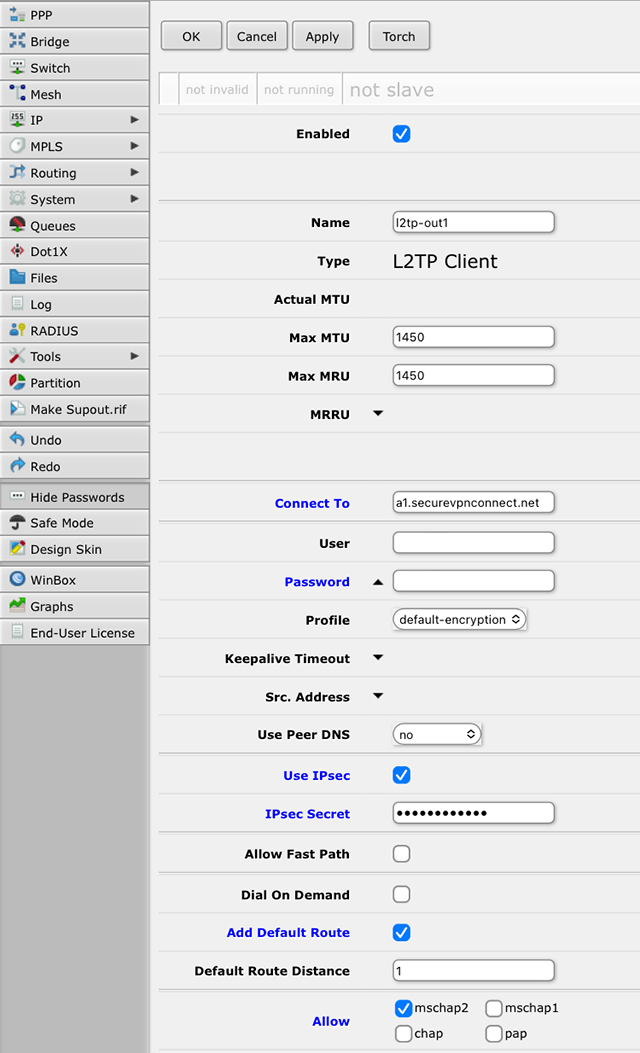Screen dimensions: 640x1053
Task: Enable the Allow Fast Path checkbox
Action: [402, 854]
